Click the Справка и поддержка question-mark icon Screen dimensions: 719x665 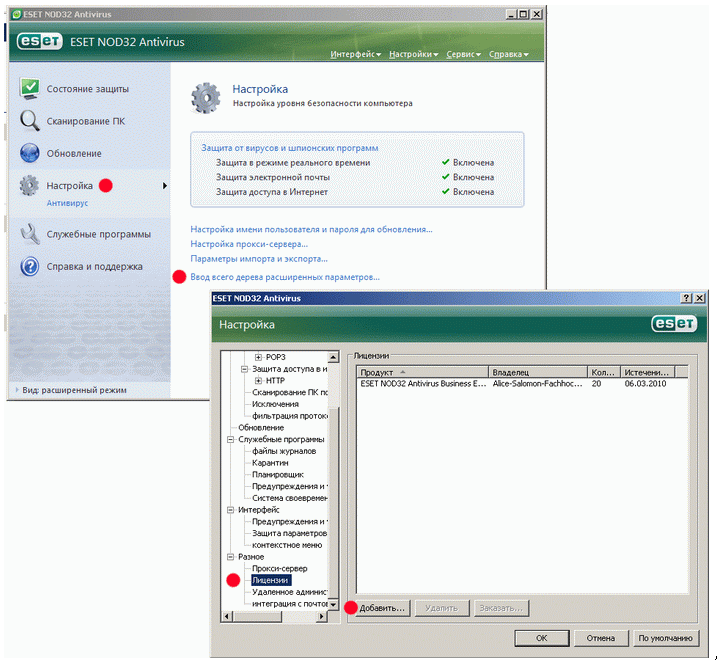tap(30, 266)
